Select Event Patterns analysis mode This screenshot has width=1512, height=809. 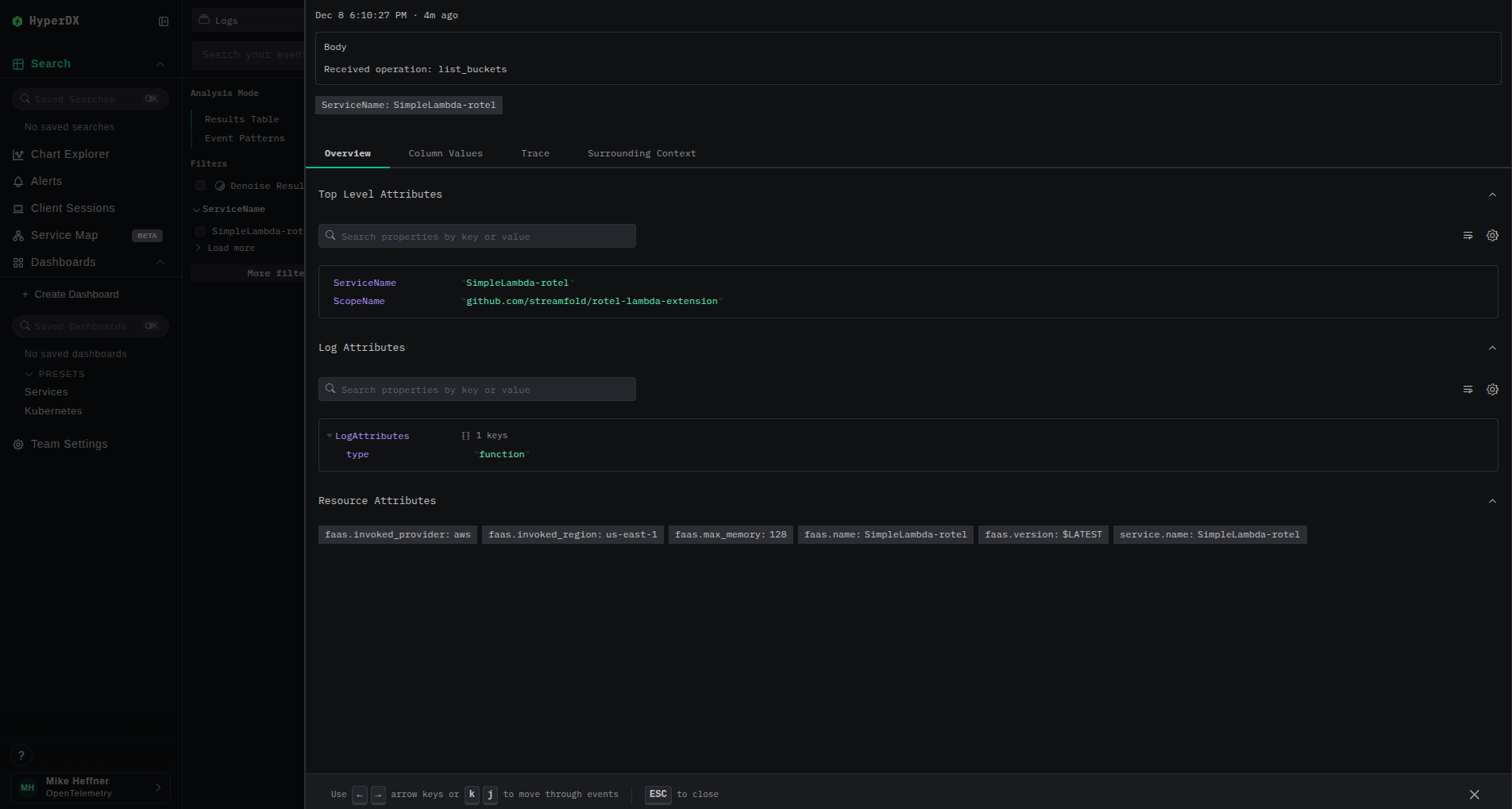[x=245, y=137]
